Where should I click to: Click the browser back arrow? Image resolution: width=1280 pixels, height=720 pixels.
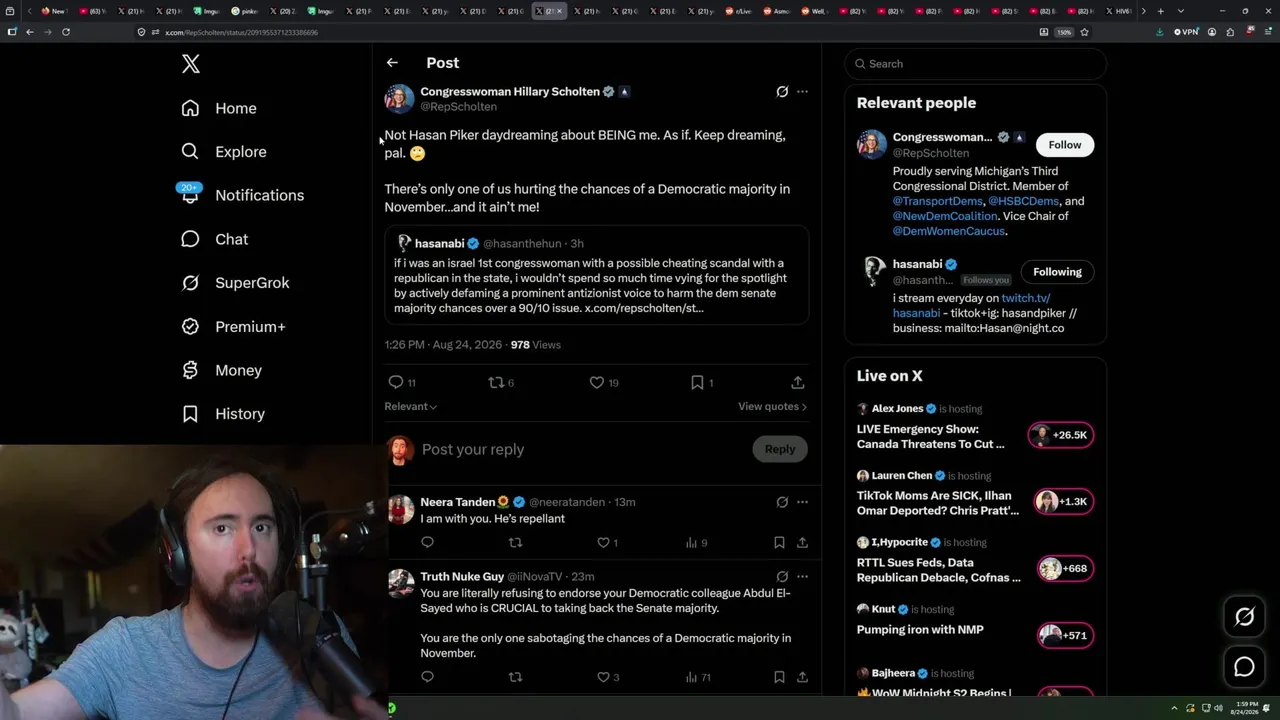coord(30,32)
